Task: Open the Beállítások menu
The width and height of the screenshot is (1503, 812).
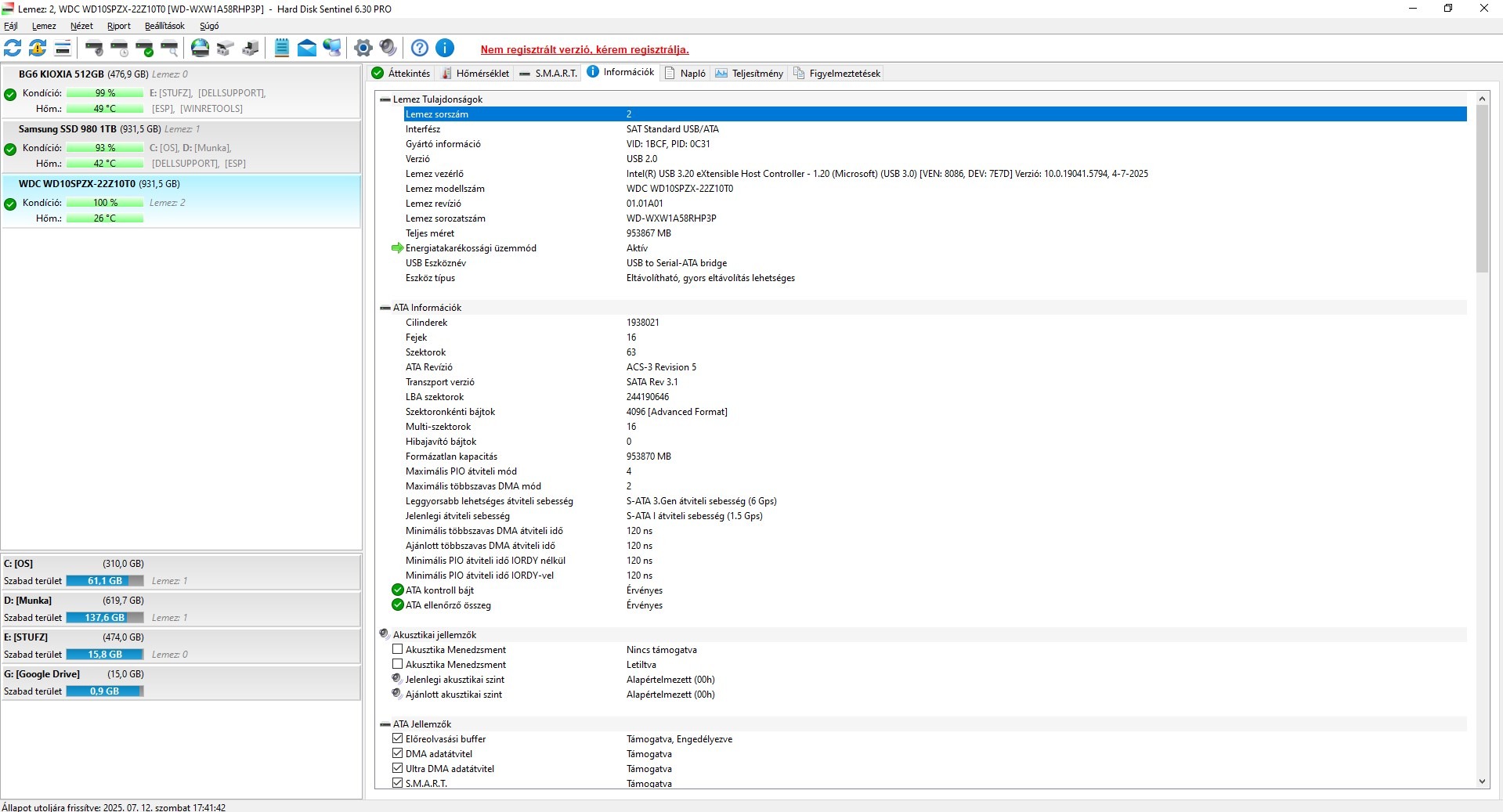Action: (x=164, y=26)
